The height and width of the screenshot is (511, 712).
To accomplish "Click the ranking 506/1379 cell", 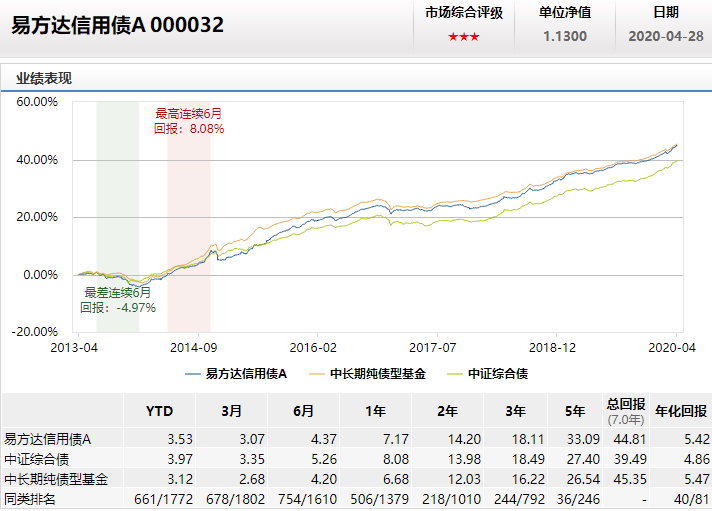I will [x=380, y=499].
